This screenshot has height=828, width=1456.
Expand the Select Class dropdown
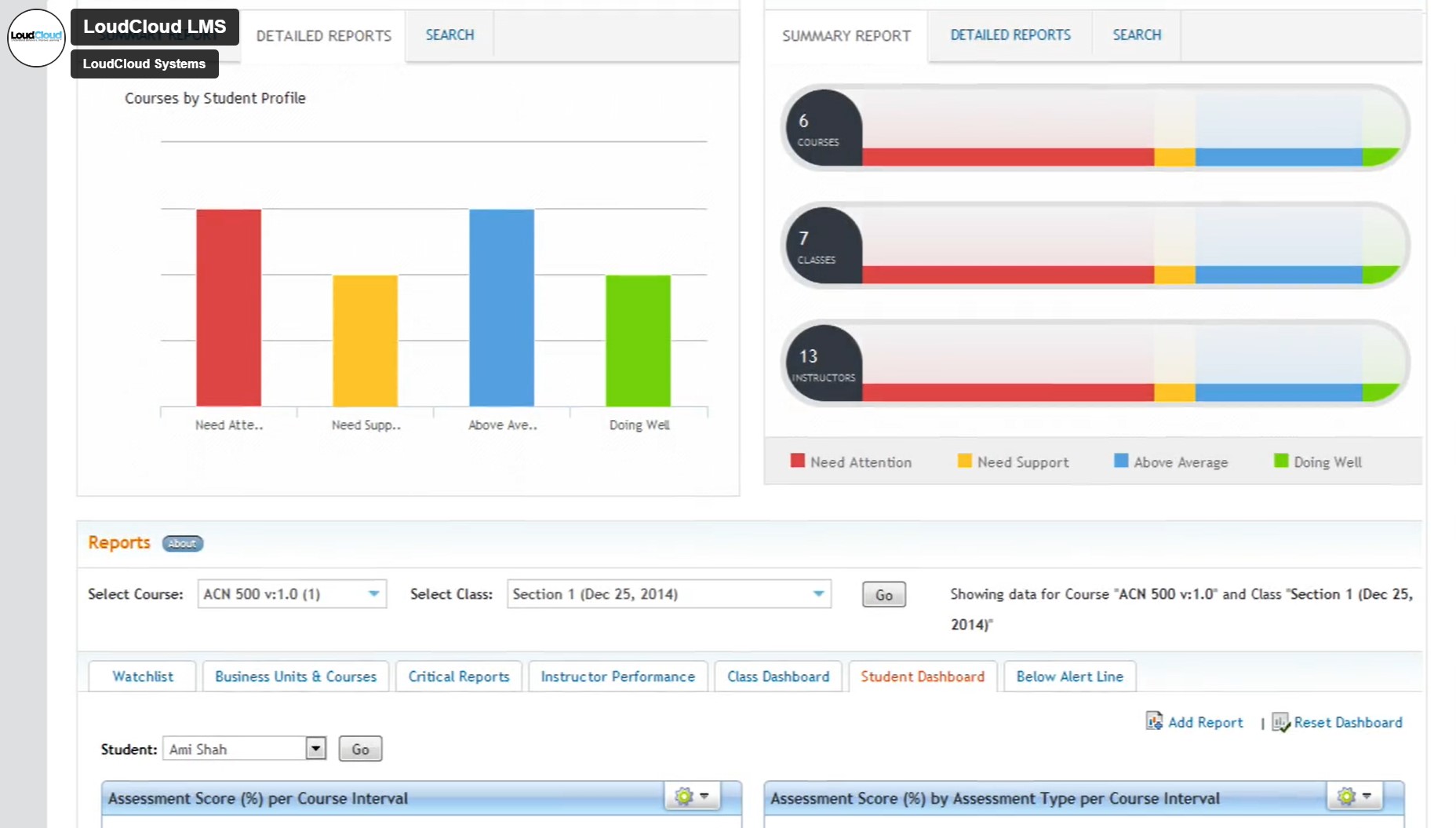pos(818,594)
